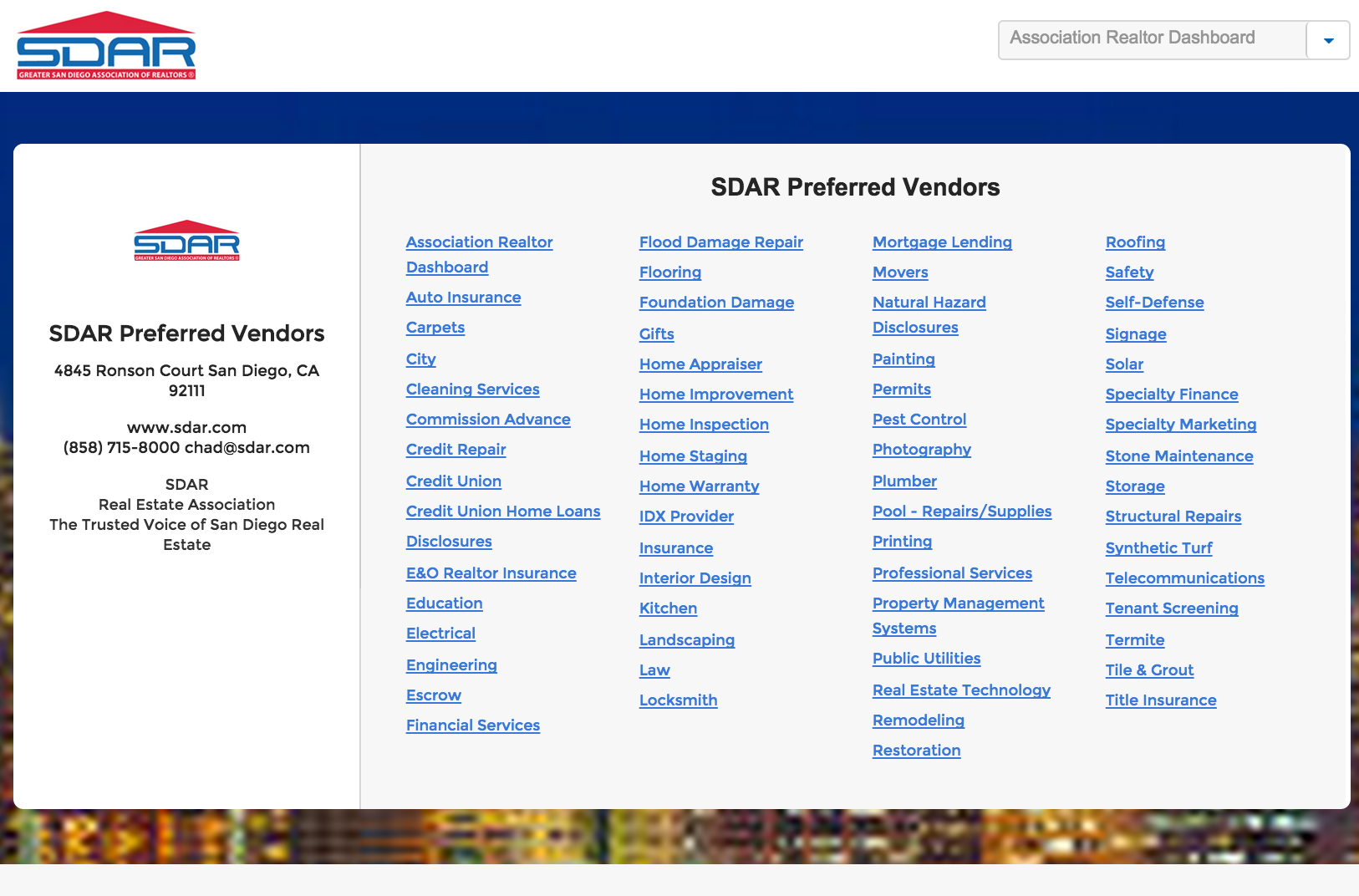
Task: Go to Printing vendors
Action: coord(902,542)
